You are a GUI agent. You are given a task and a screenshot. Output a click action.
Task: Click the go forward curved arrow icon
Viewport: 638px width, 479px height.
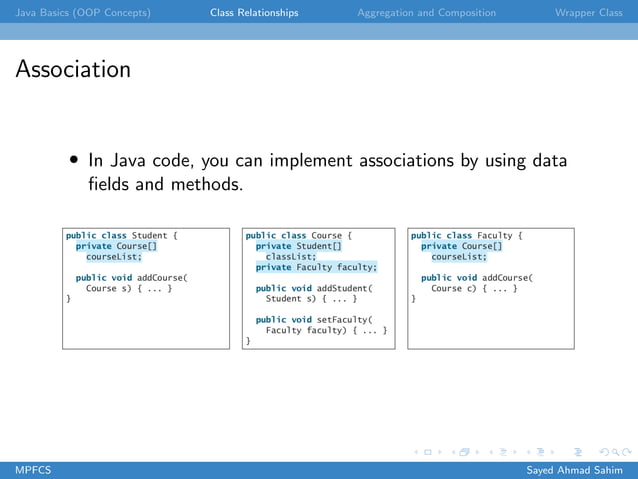tap(627, 452)
